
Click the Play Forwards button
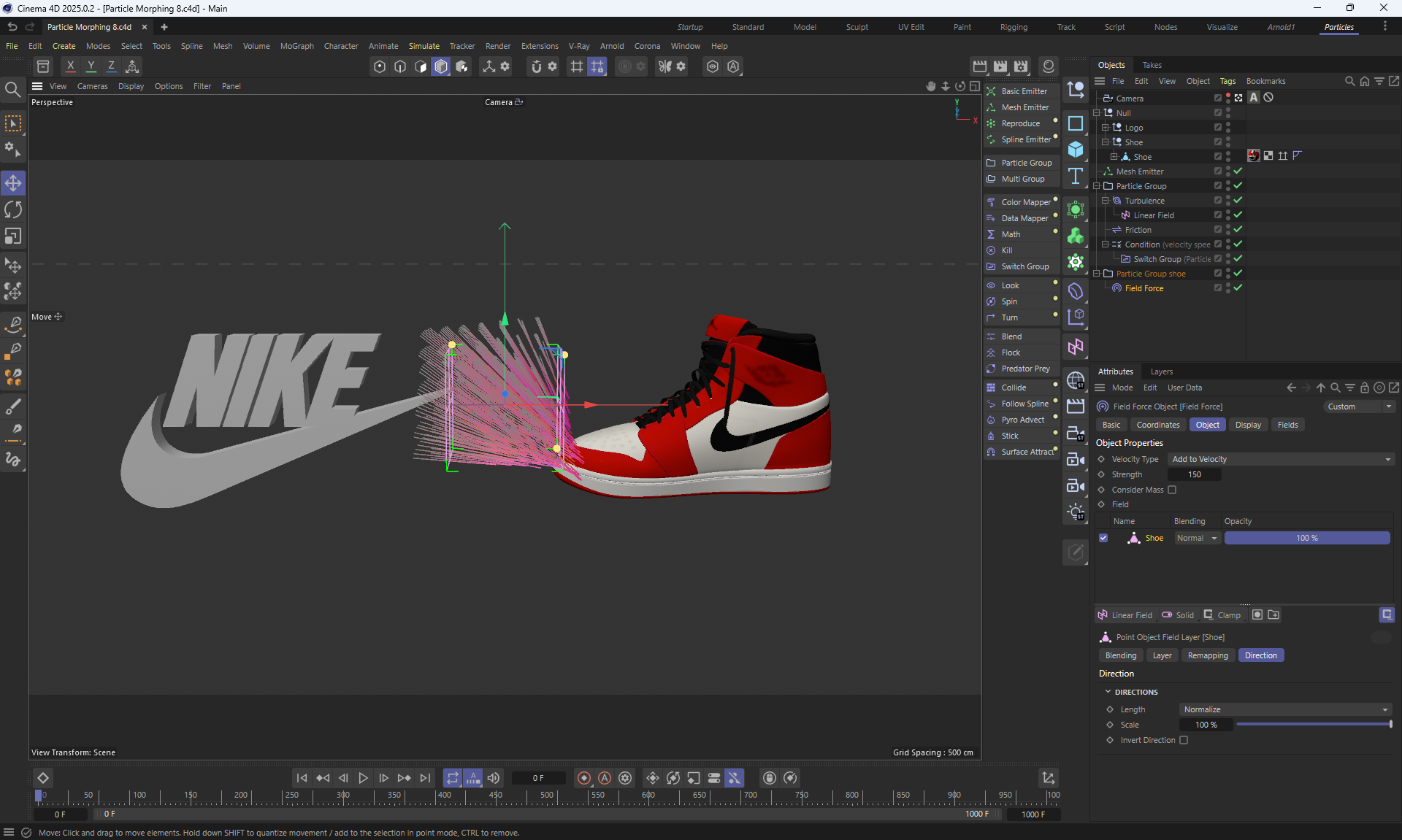pyautogui.click(x=363, y=778)
